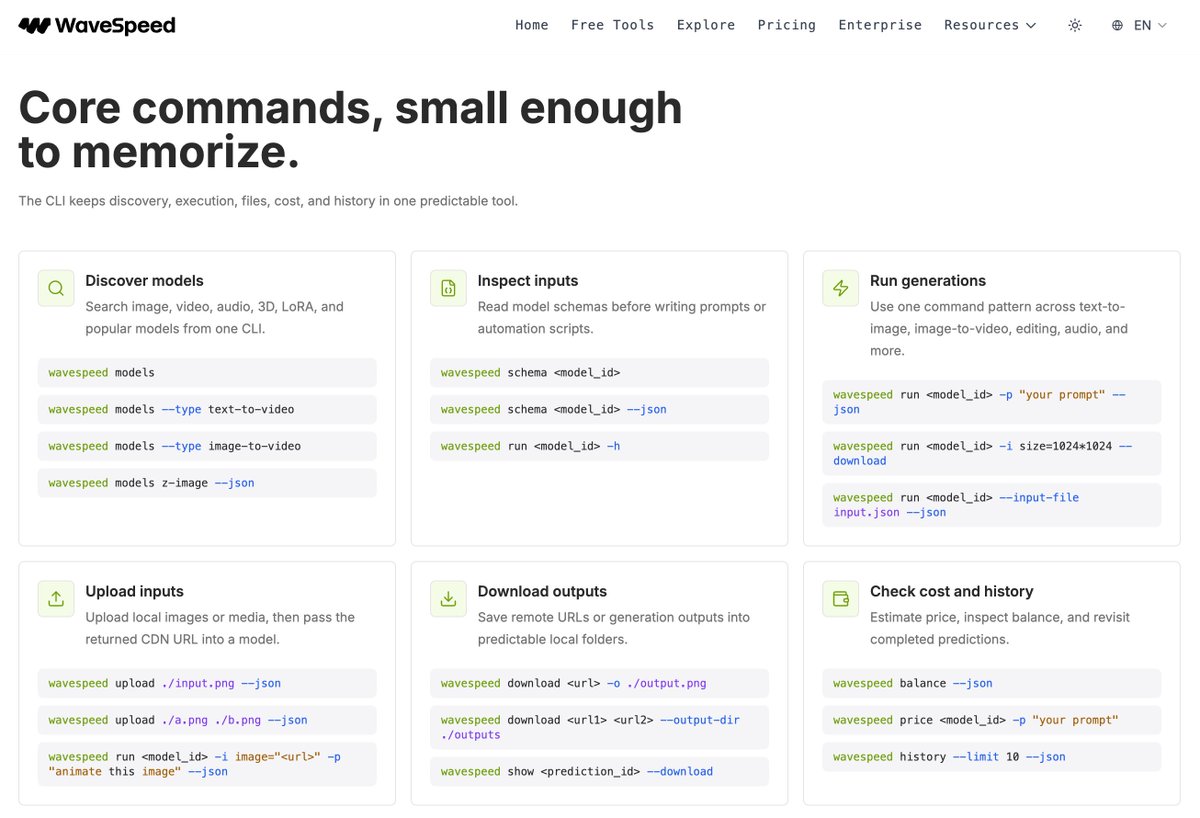
Task: Click Download outputs description about local folders
Action: pos(613,628)
